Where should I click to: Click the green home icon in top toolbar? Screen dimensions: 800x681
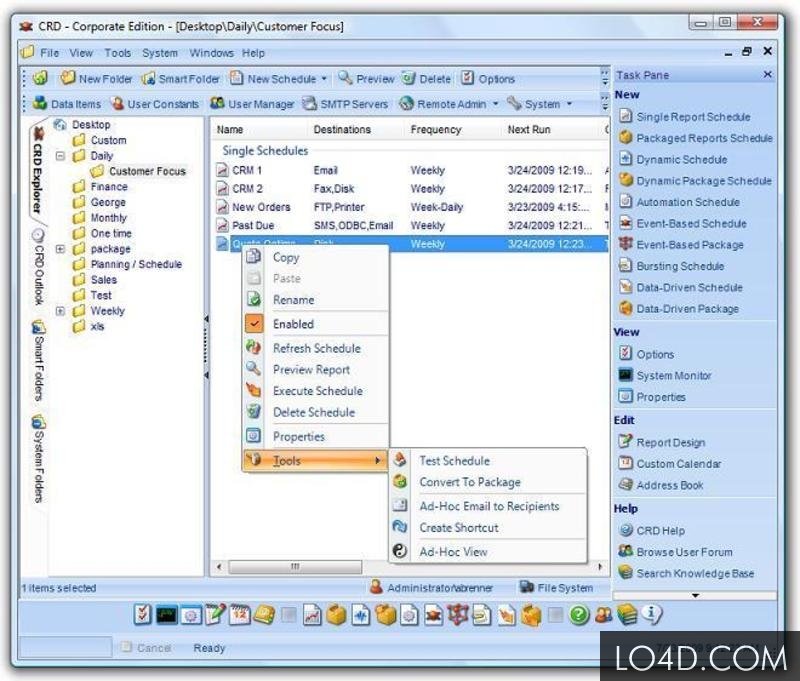(x=40, y=78)
